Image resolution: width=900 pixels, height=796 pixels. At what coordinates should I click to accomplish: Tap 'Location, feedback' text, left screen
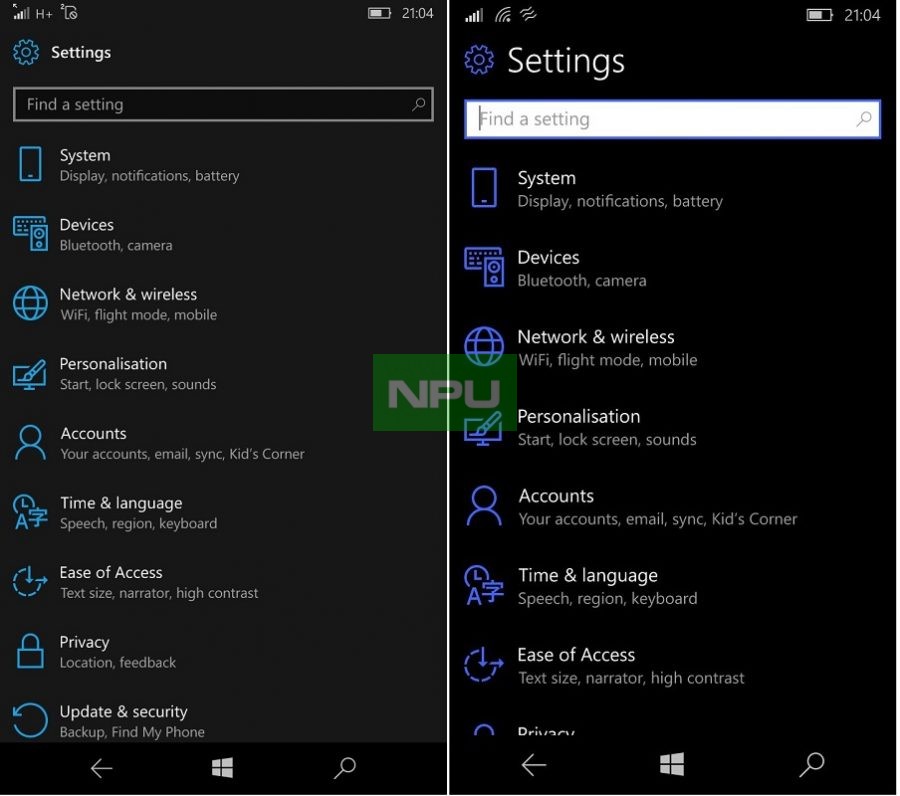pyautogui.click(x=118, y=663)
